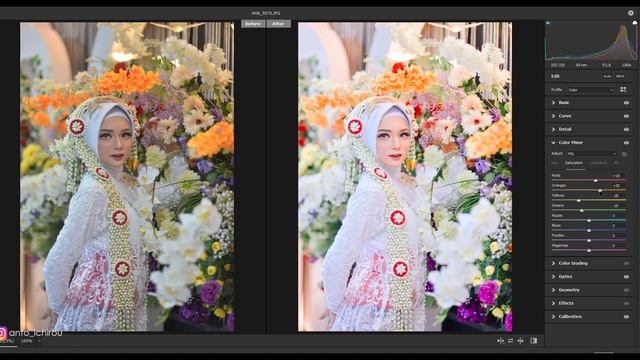This screenshot has height=360, width=640.
Task: Click the Yellows saturation value field
Action: [x=617, y=196]
